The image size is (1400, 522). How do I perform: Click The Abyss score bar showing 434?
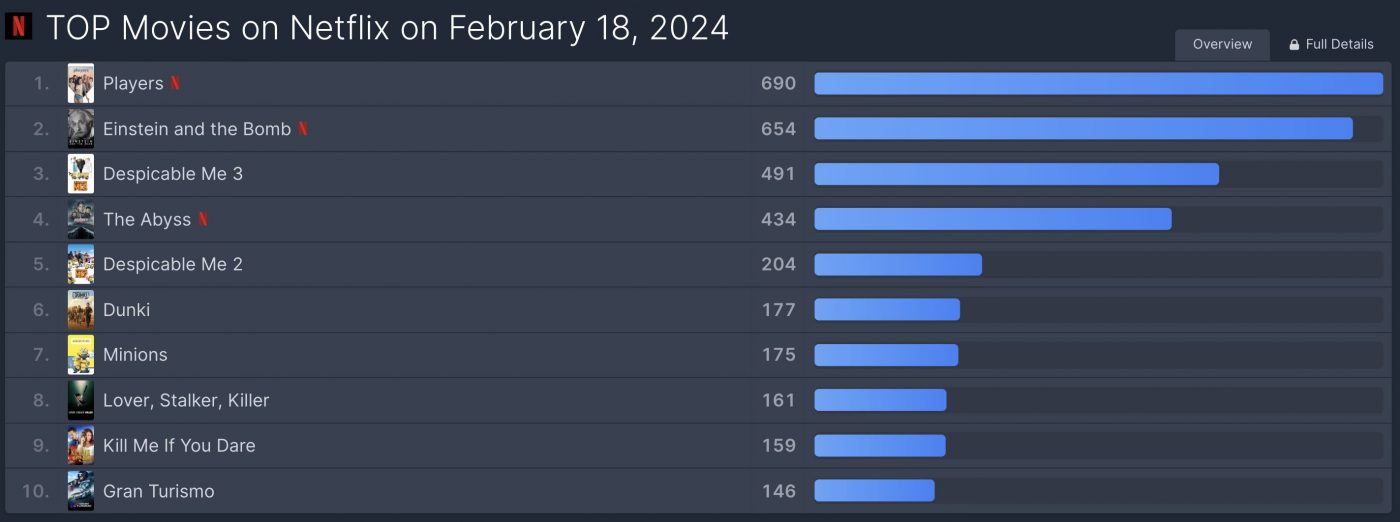point(993,219)
